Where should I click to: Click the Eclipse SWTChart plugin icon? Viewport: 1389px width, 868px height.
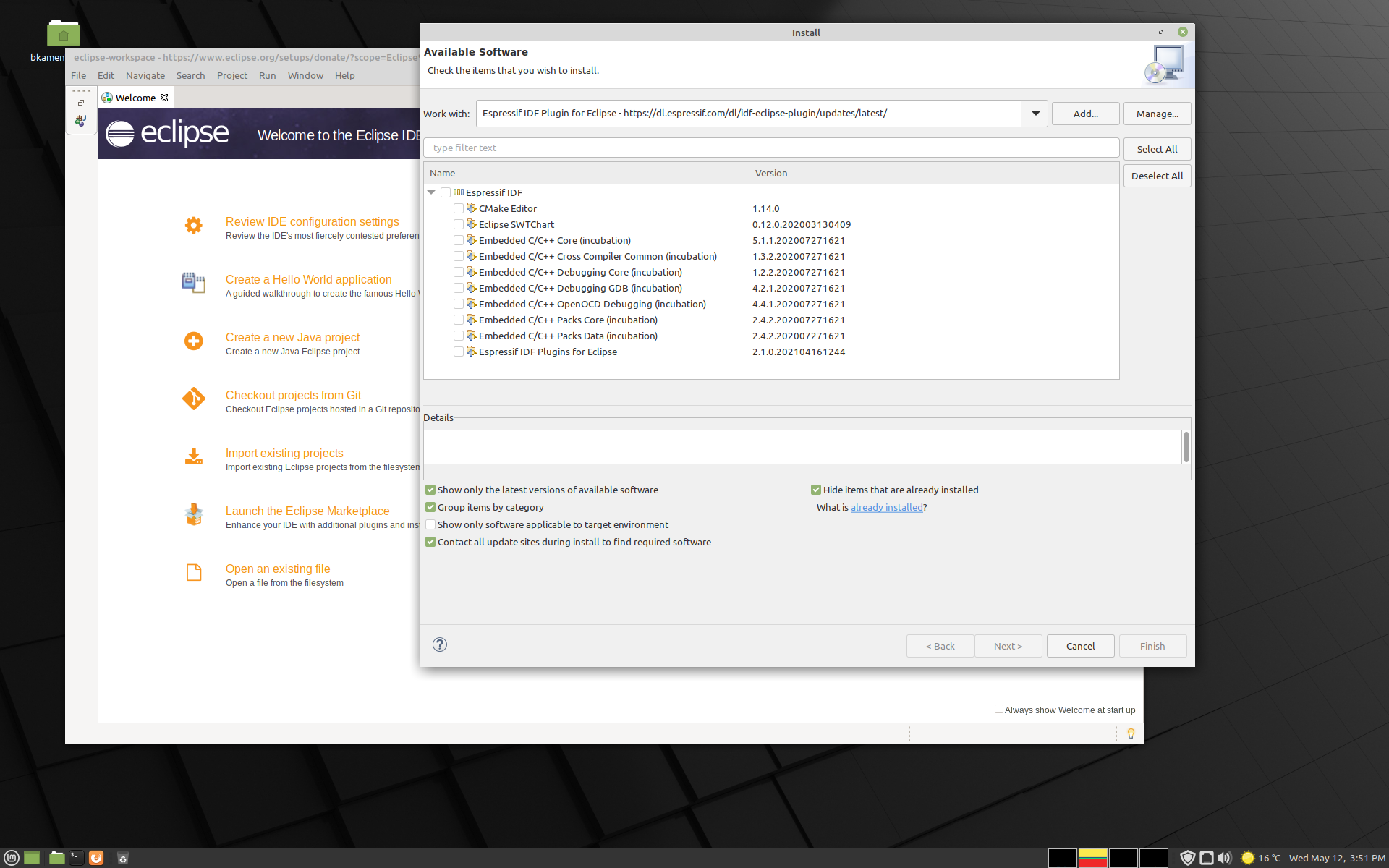click(471, 224)
